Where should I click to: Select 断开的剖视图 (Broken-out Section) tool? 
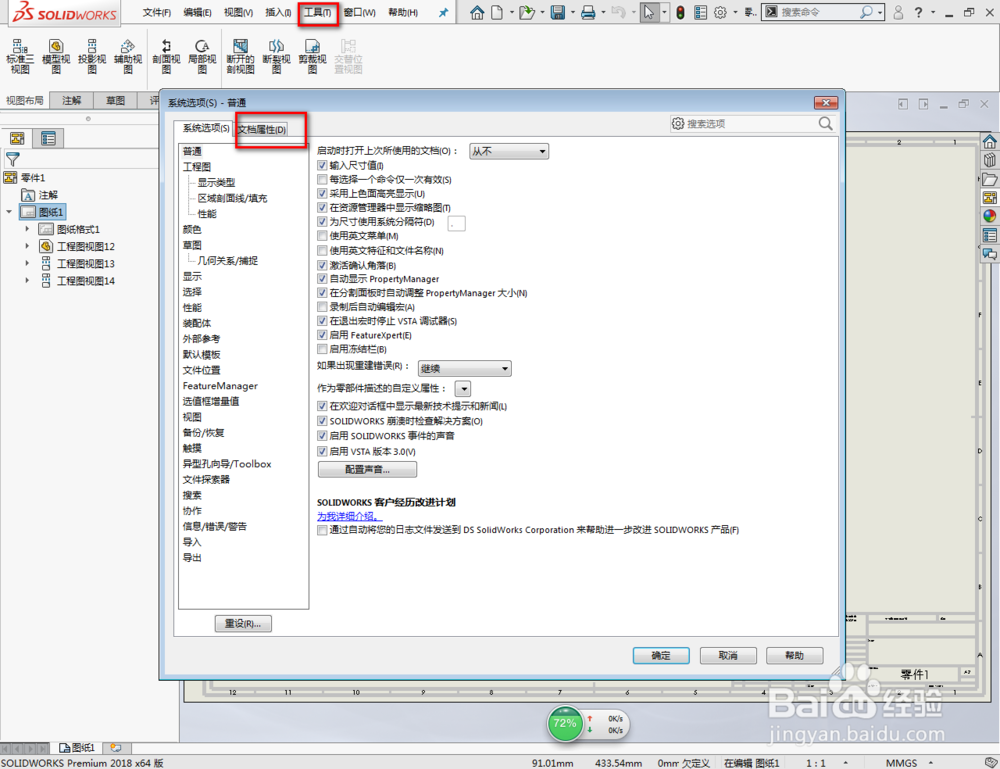pyautogui.click(x=240, y=56)
